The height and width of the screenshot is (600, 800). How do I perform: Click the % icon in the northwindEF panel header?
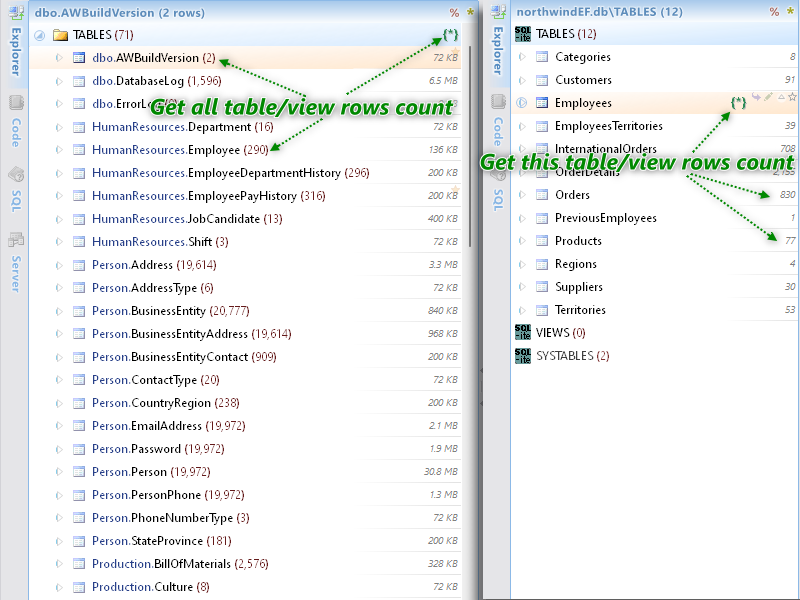774,12
